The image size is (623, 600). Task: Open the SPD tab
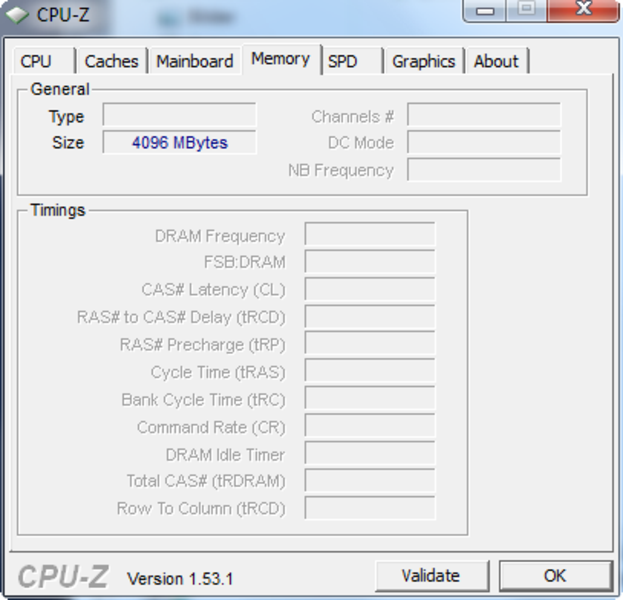tap(352, 61)
